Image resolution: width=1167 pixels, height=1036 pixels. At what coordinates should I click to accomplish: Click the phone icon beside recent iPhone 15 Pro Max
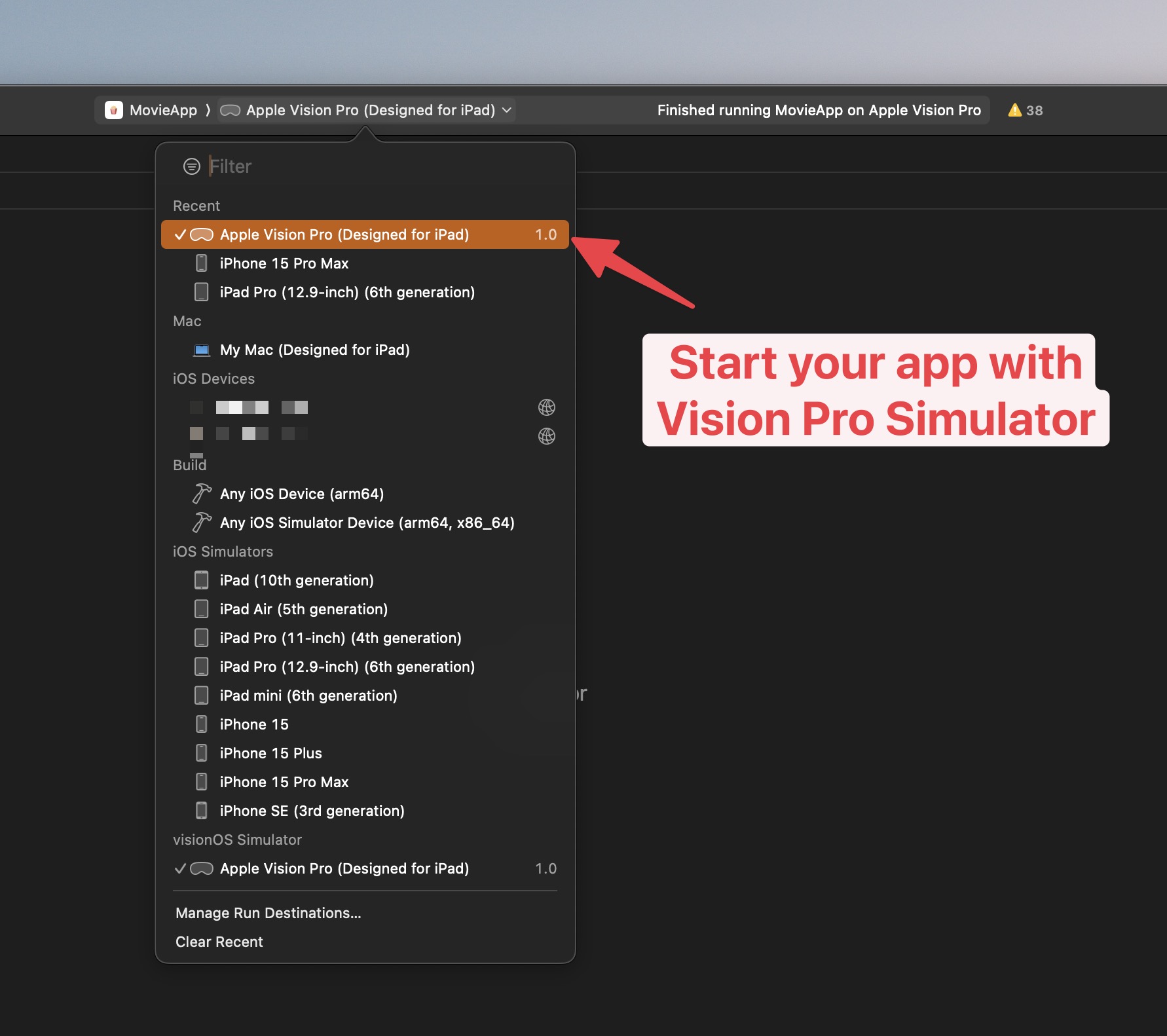[202, 263]
